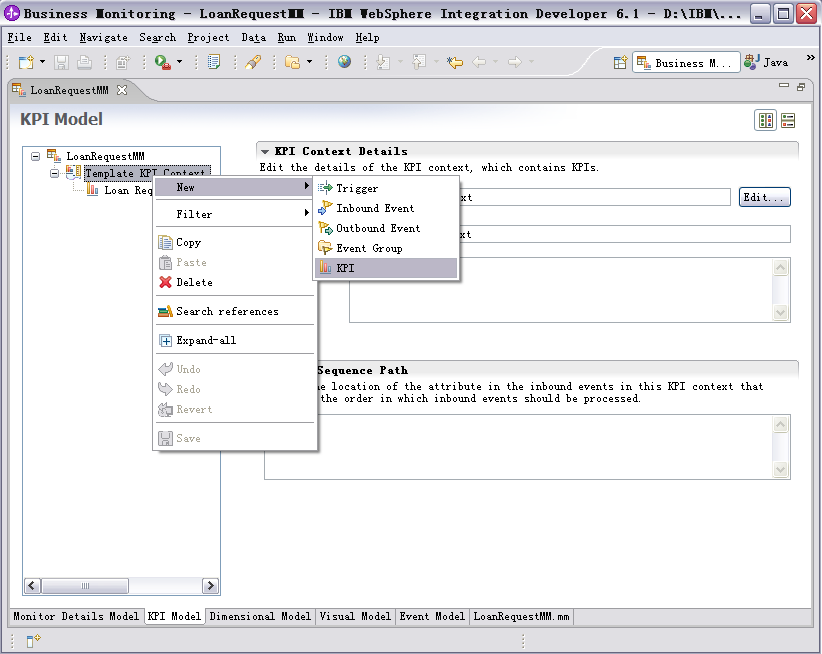Switch to LoanRequestMM.mm source tab

(521, 616)
